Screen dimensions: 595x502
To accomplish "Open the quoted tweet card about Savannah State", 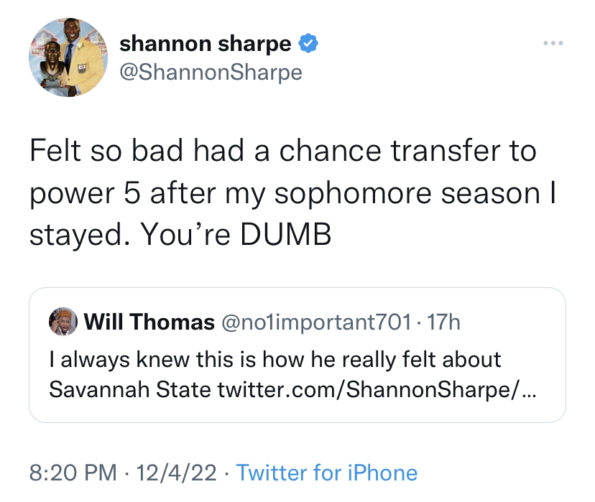I will coord(298,355).
